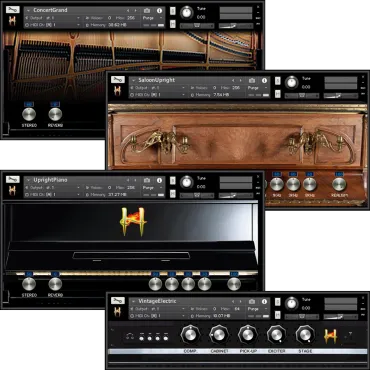Expand the UprightPiano instrument name dropdown arrow
This screenshot has height=370, width=370.
point(28,180)
